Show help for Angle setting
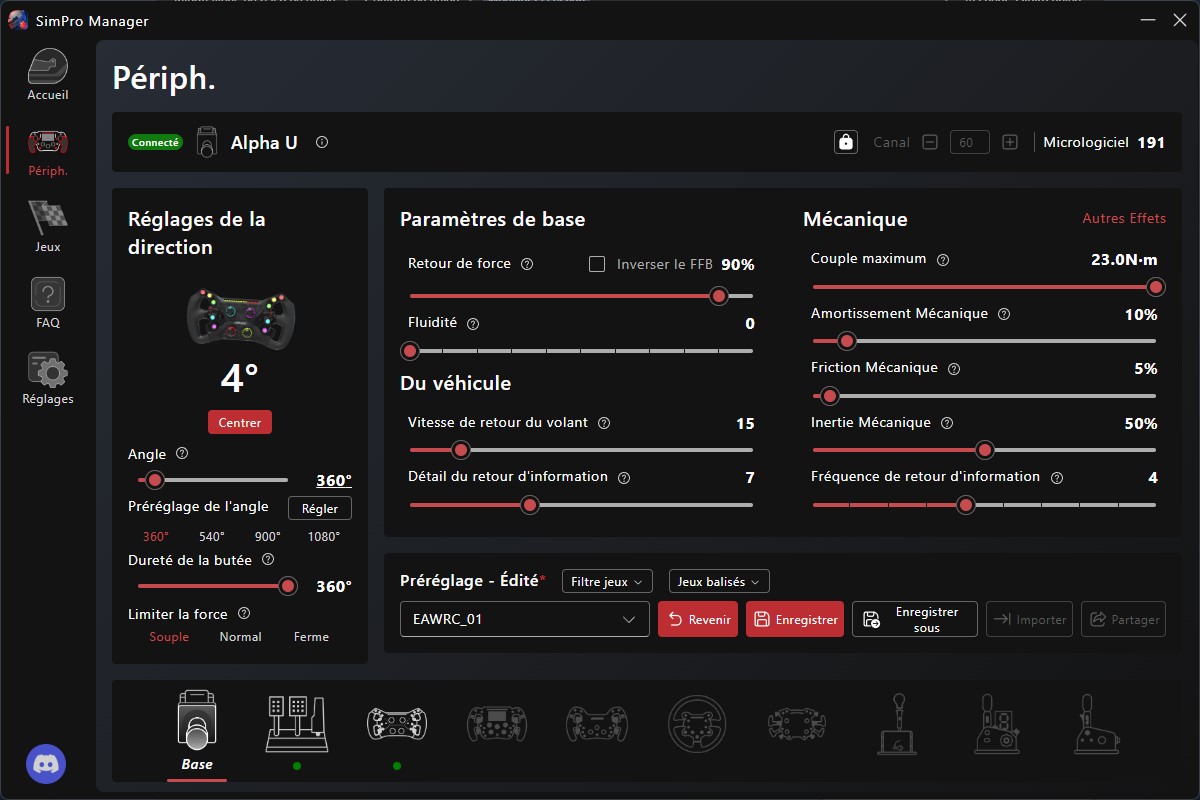Image resolution: width=1200 pixels, height=800 pixels. point(182,454)
